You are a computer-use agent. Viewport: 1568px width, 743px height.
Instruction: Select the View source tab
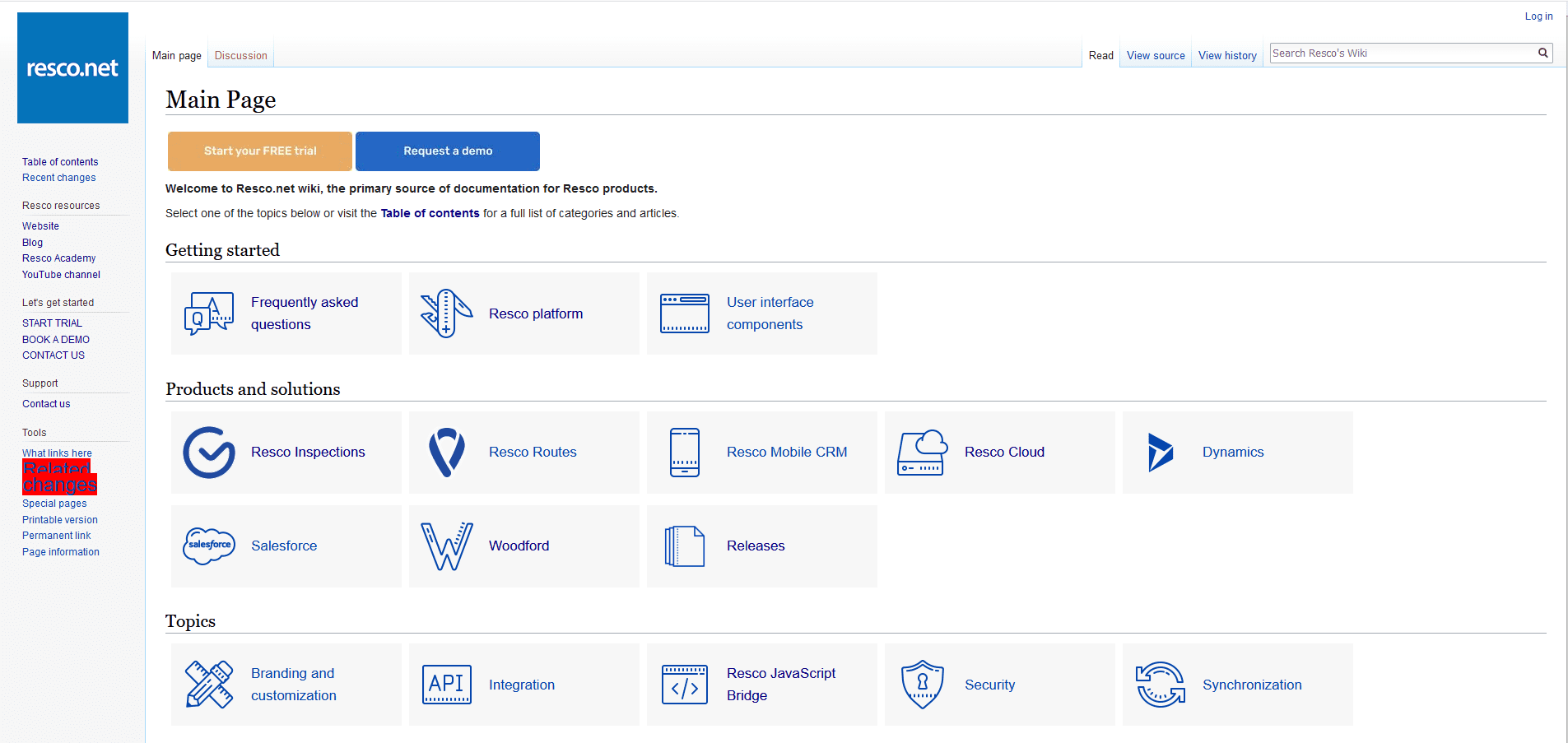1156,56
